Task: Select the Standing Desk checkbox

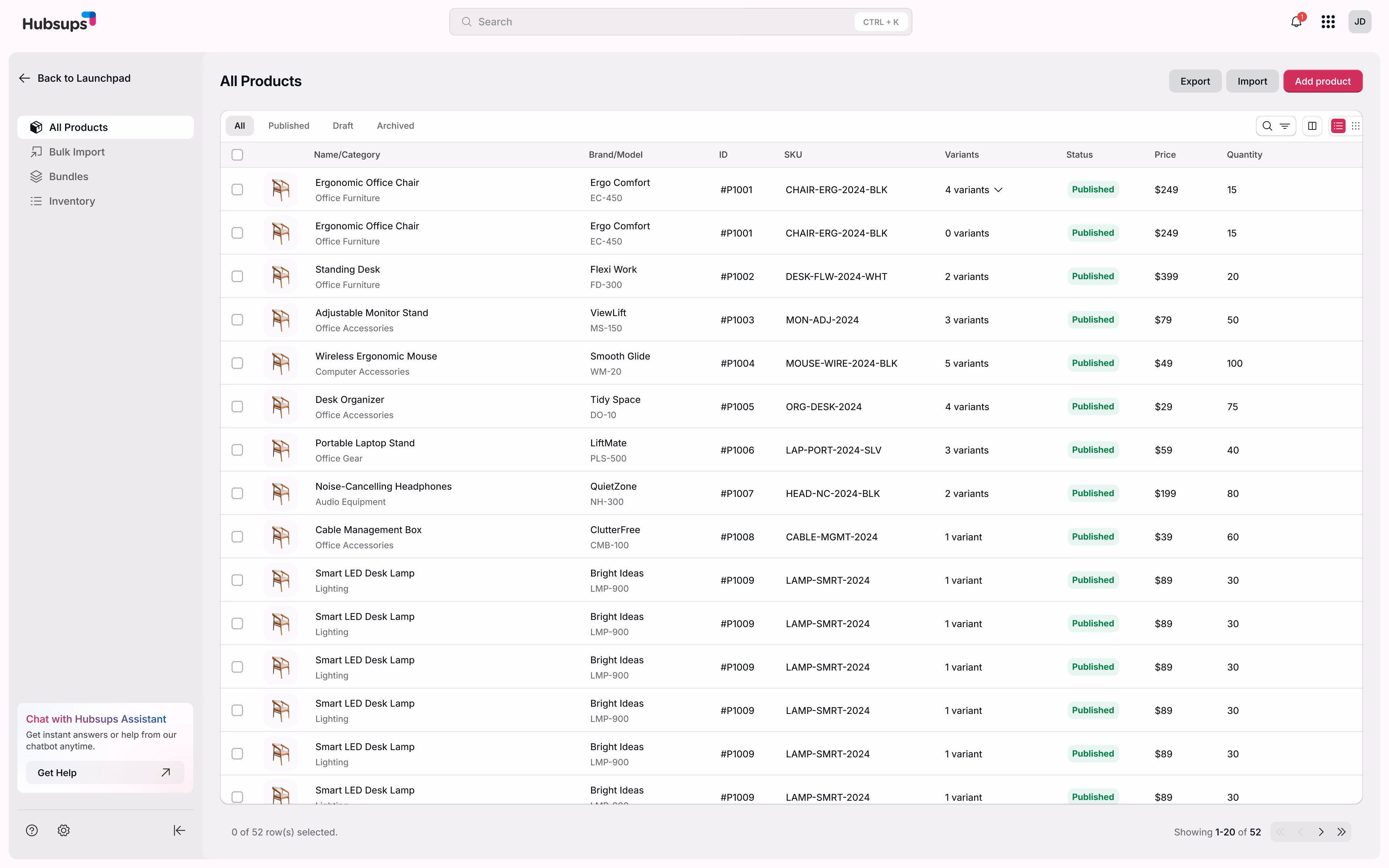Action: tap(237, 276)
